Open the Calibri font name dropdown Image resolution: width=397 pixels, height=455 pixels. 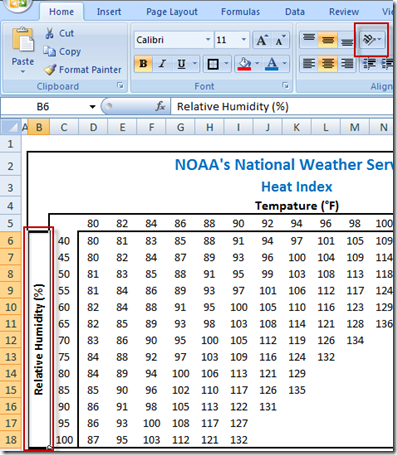(208, 40)
